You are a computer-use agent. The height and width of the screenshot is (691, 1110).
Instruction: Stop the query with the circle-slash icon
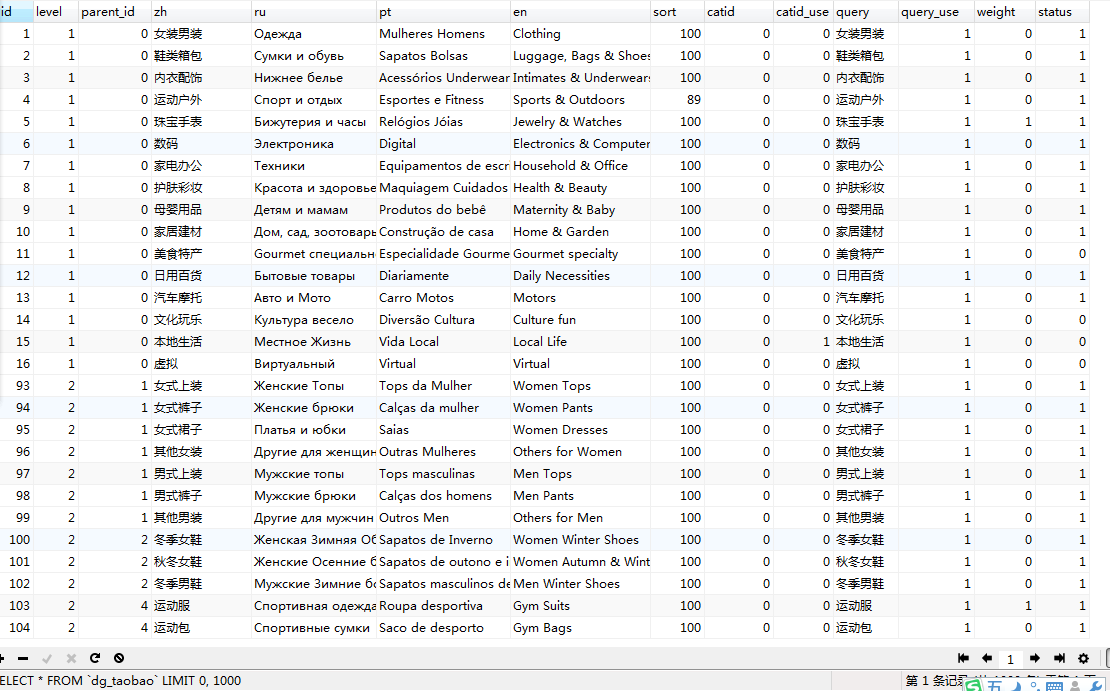pos(119,658)
